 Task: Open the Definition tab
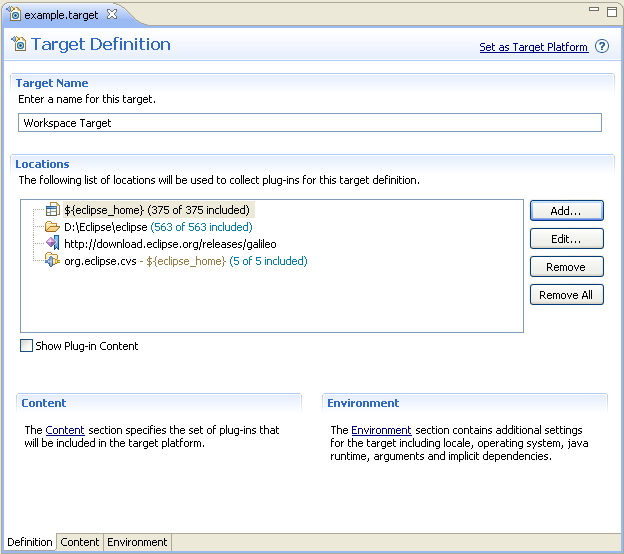[x=30, y=542]
